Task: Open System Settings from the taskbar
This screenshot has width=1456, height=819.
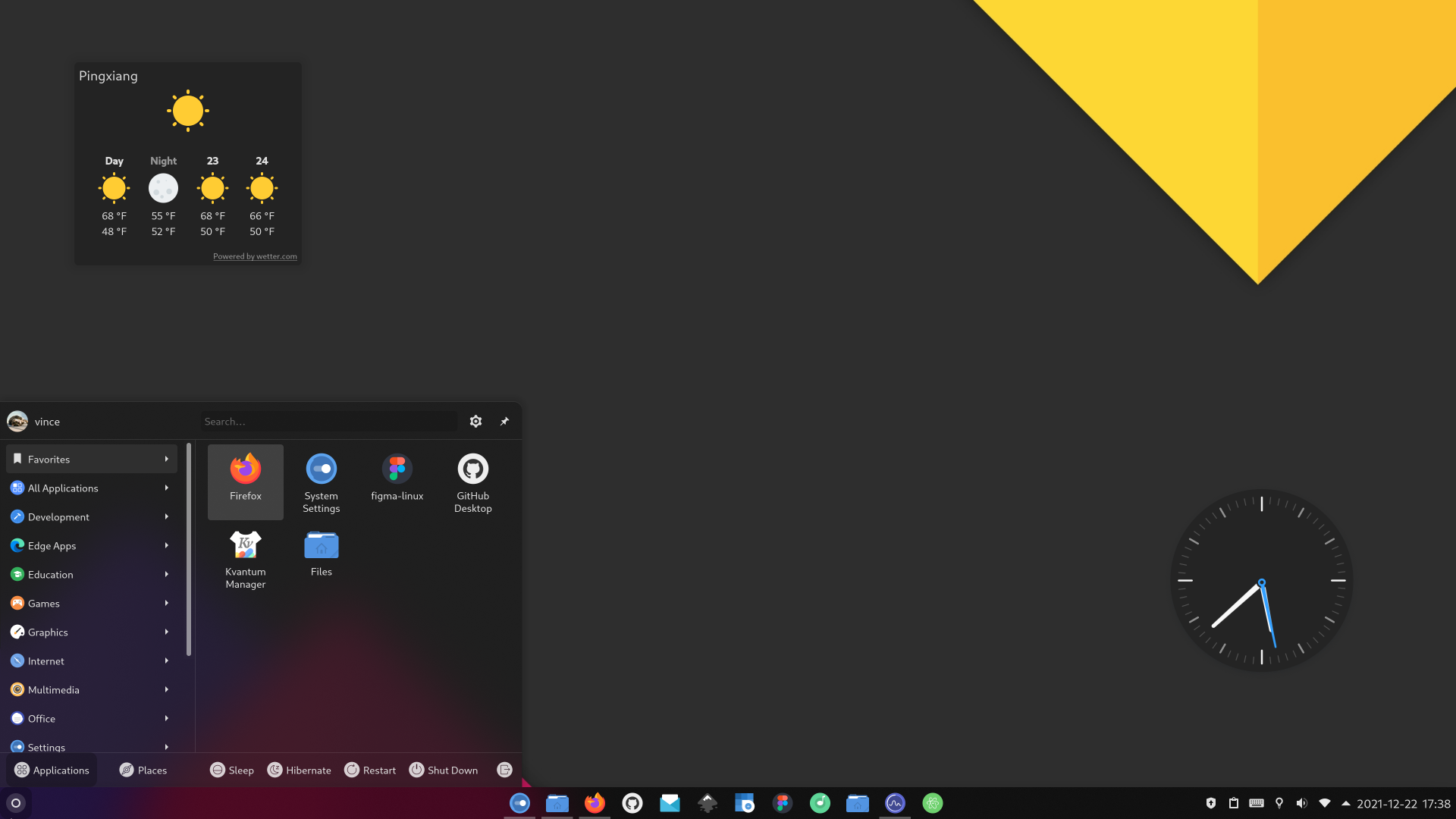Action: 519,803
